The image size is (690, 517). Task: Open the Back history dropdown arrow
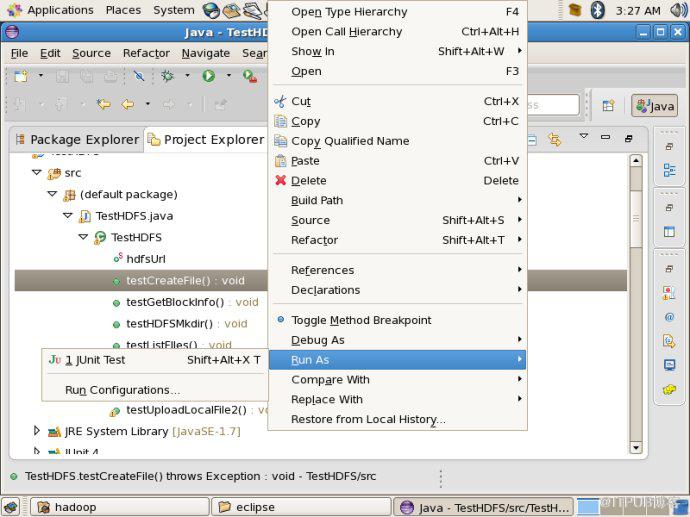pyautogui.click(x=147, y=104)
